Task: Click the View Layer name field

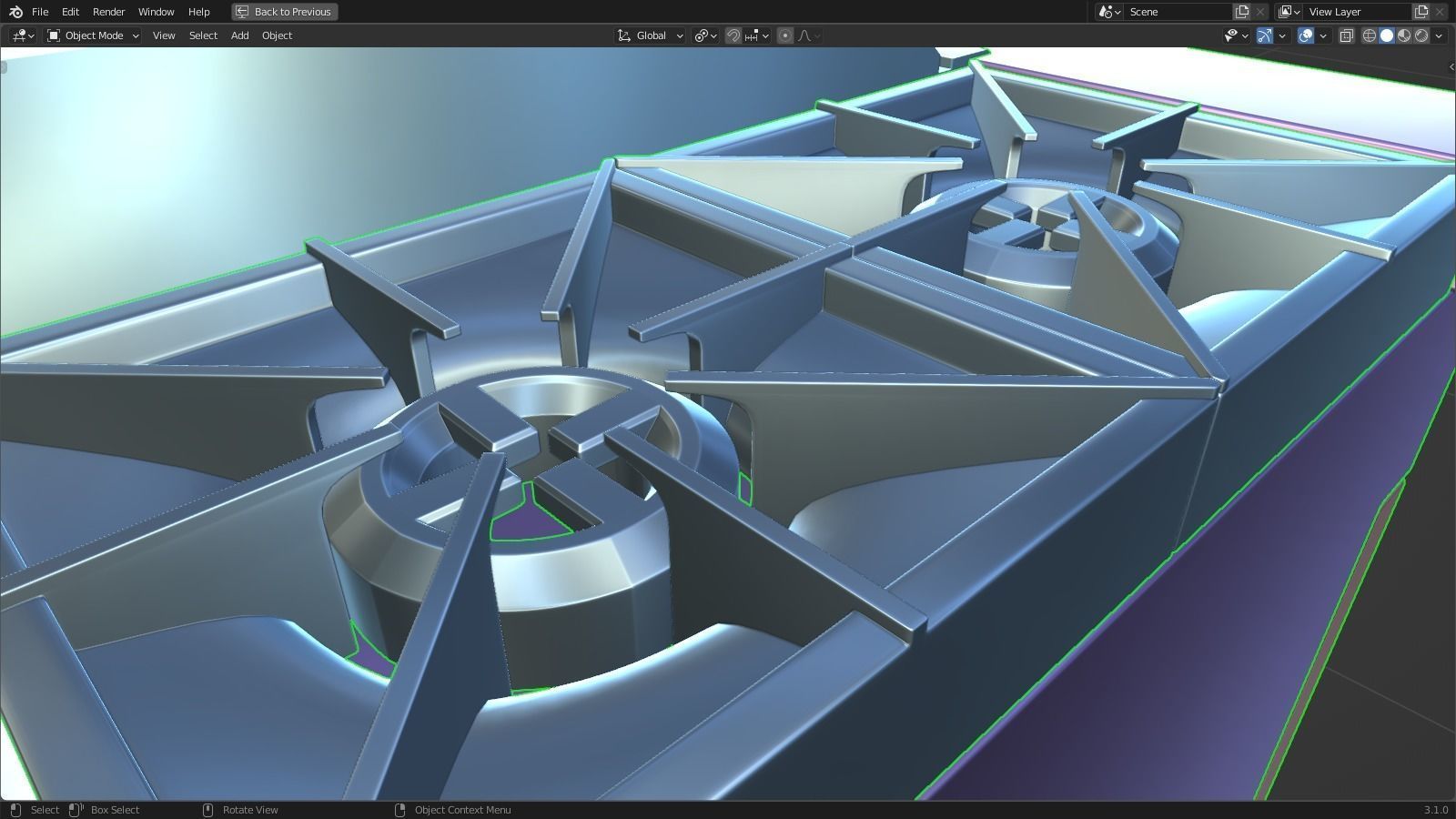Action: point(1357,12)
